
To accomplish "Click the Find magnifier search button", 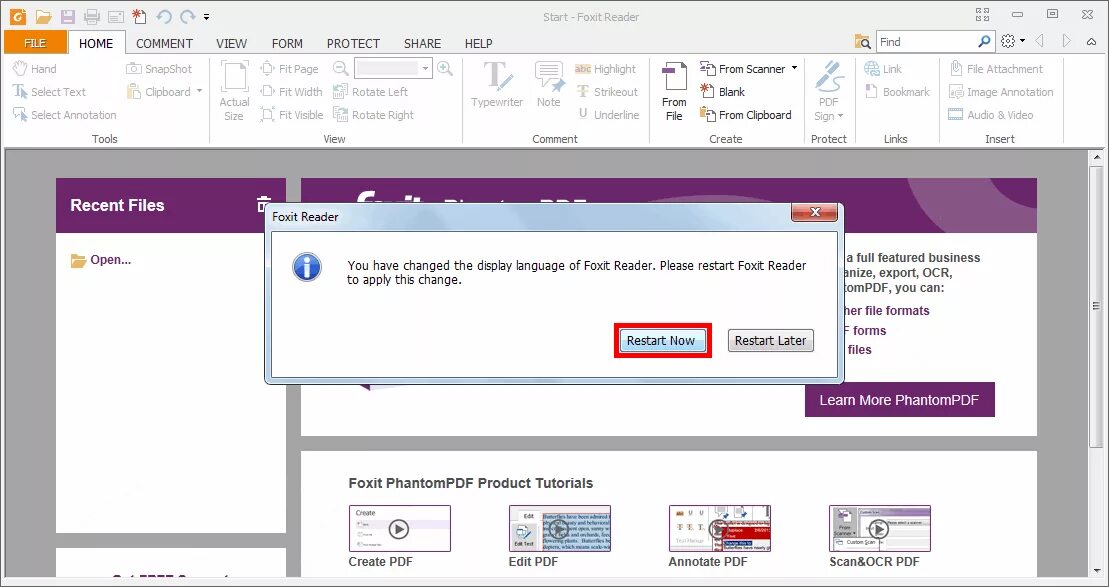I will pyautogui.click(x=984, y=42).
